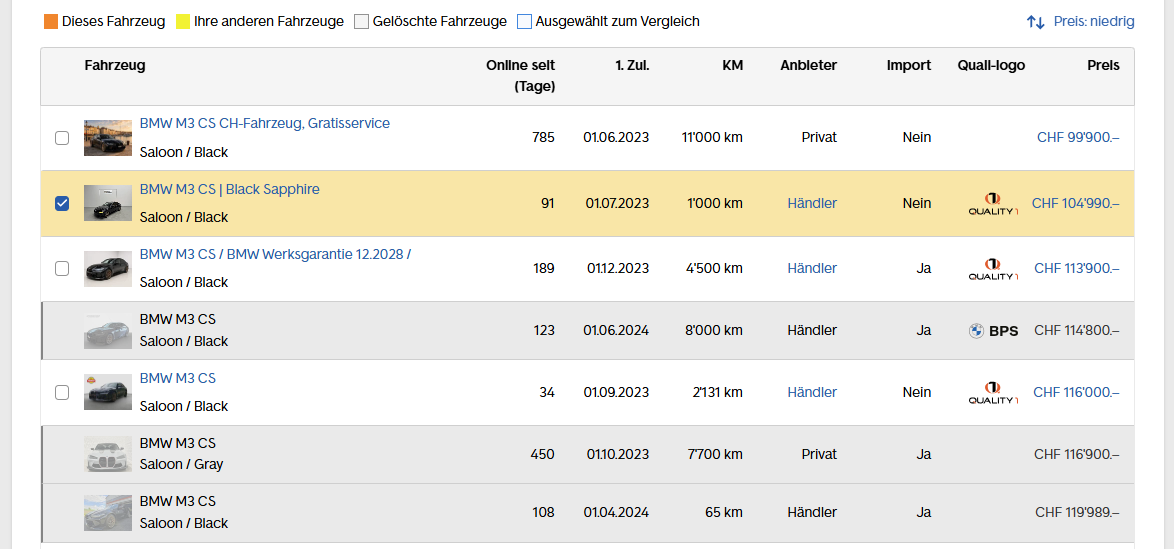The image size is (1174, 549).
Task: Open thumbnail of BMW M3 CS CH-Fahrzeug
Action: point(108,138)
